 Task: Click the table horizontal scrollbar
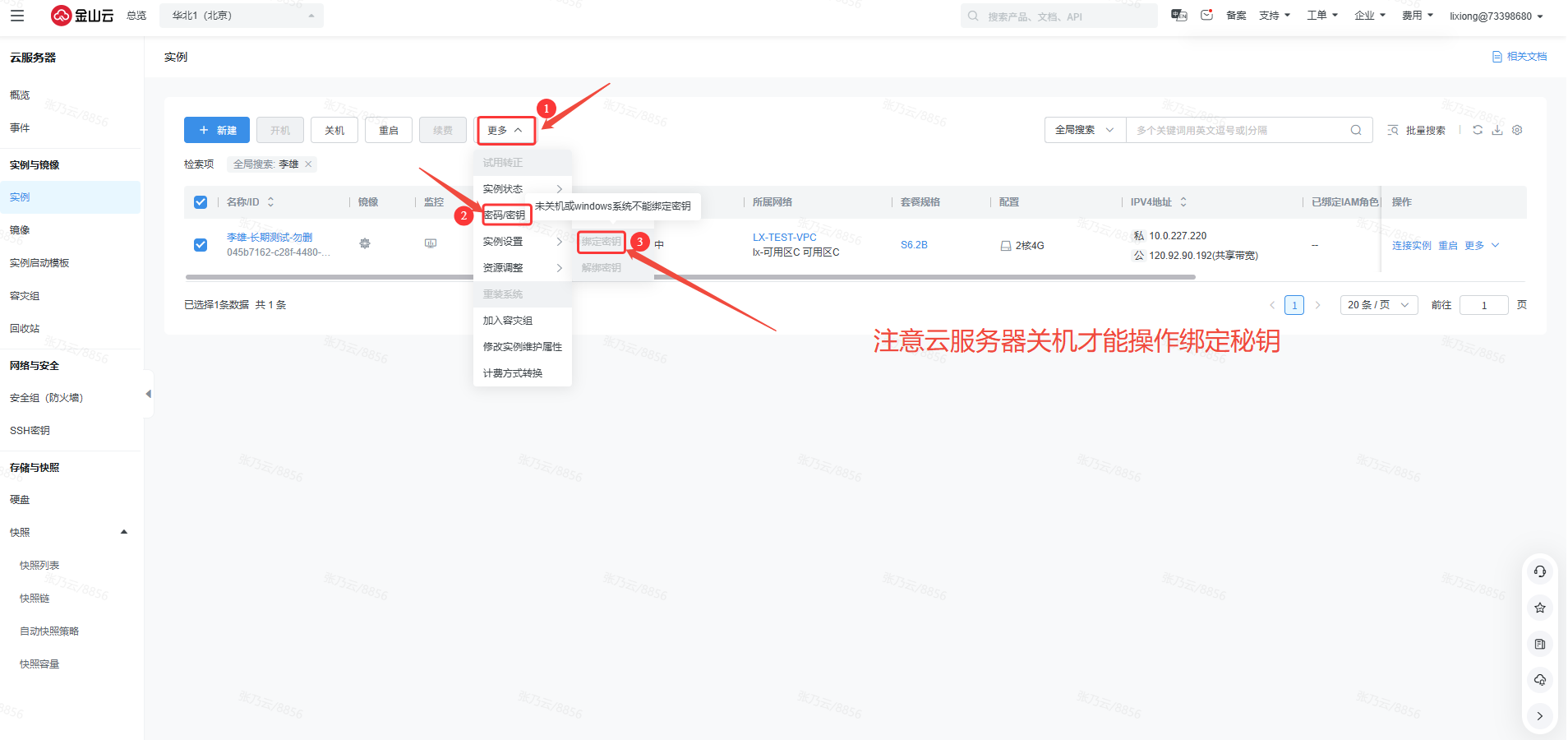pos(690,277)
